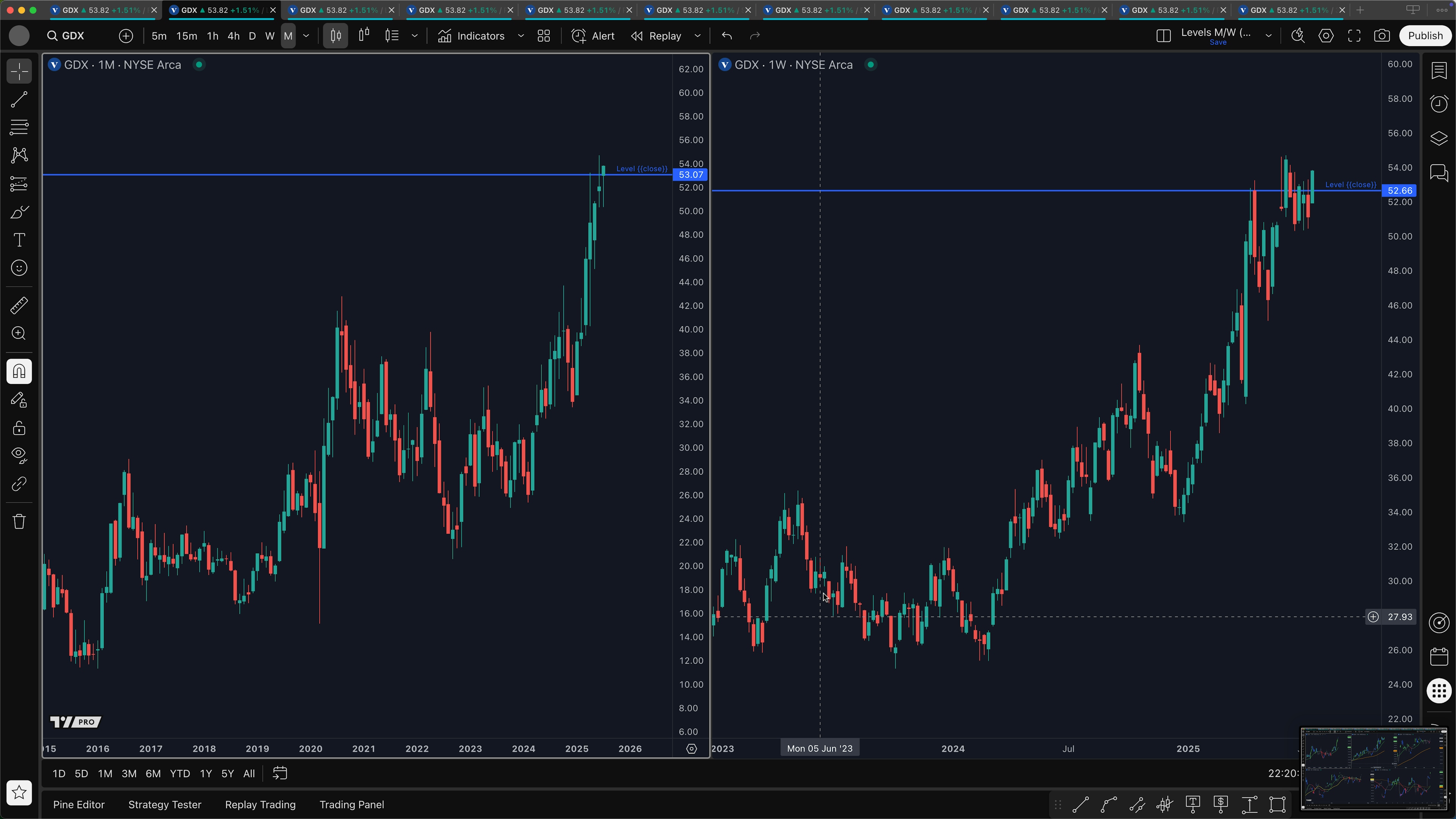Set date range to YTD
1456x819 pixels.
[180, 774]
